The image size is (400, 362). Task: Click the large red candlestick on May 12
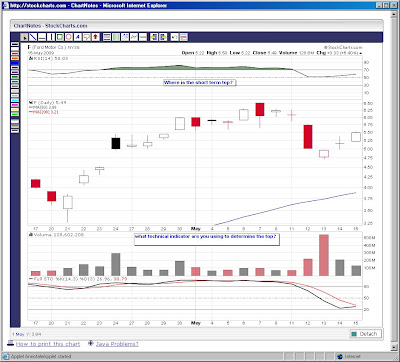pyautogui.click(x=308, y=137)
